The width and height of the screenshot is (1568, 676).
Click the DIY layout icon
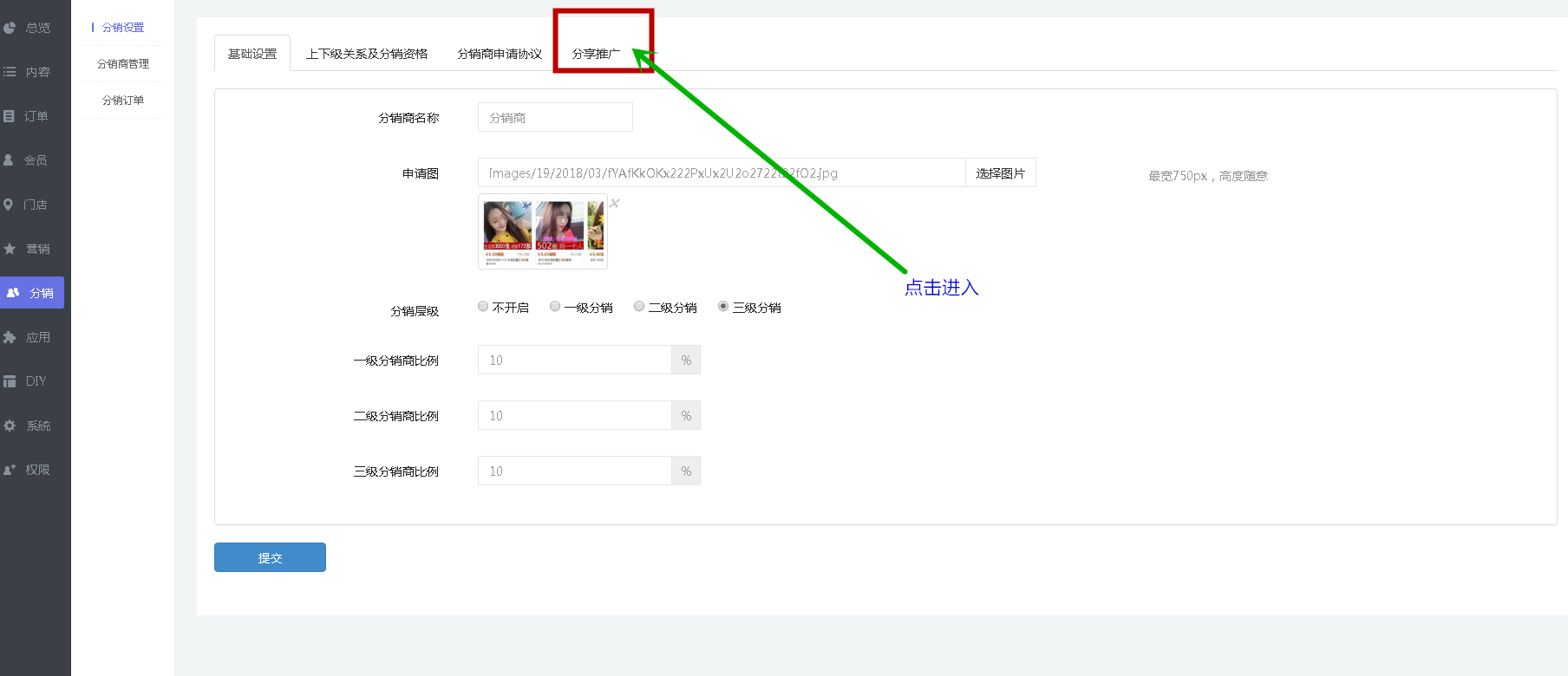(x=10, y=381)
